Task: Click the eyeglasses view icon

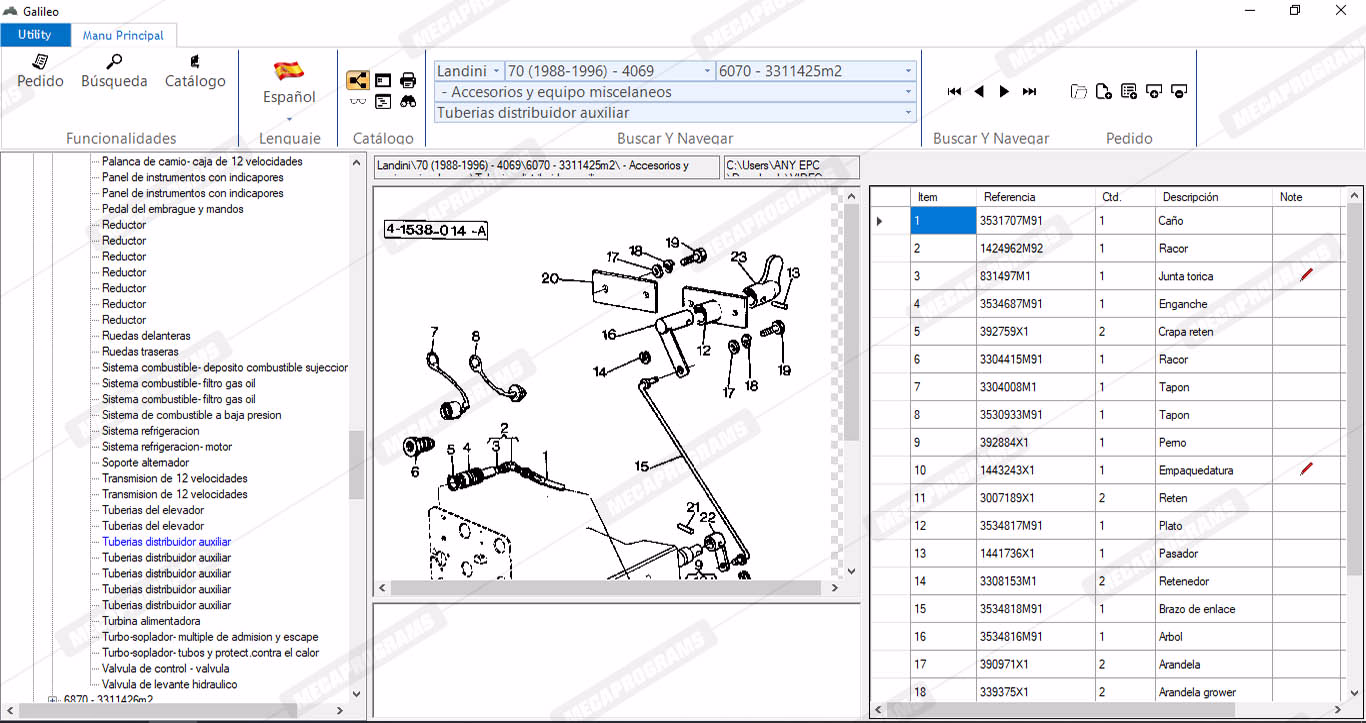Action: coord(358,101)
